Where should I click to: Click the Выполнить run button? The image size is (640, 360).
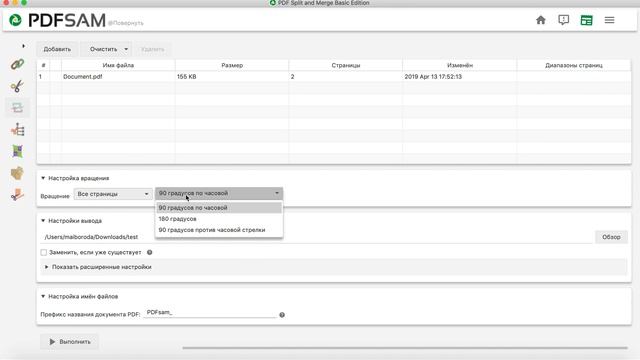[x=69, y=342]
